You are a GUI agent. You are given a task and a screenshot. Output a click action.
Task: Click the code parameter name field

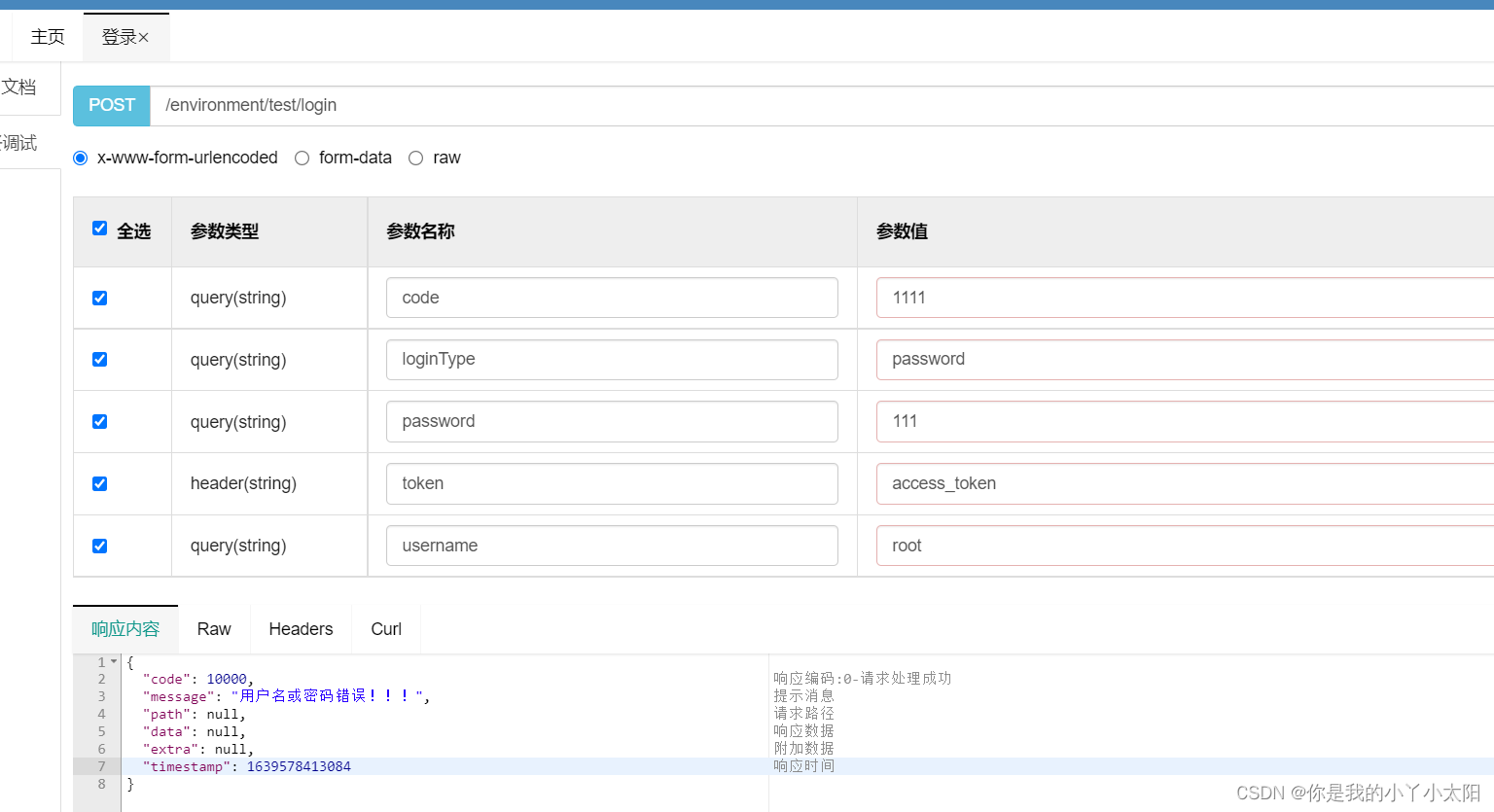point(612,298)
